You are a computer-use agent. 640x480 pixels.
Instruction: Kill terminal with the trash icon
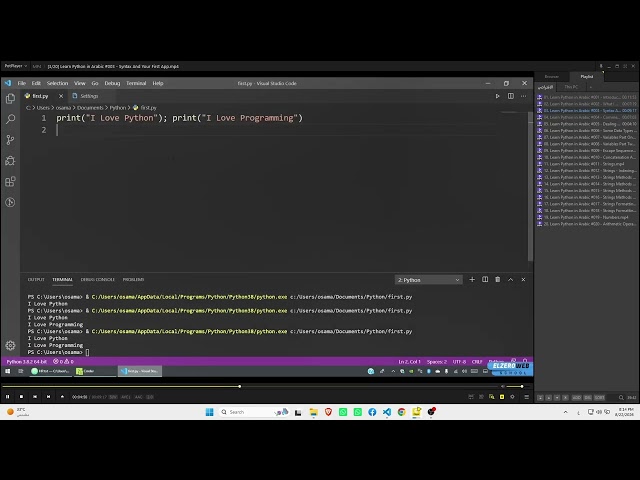click(498, 280)
